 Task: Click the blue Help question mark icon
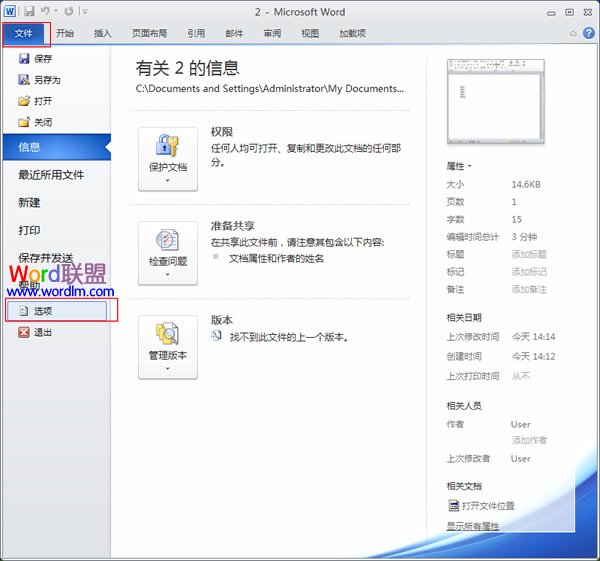click(589, 33)
